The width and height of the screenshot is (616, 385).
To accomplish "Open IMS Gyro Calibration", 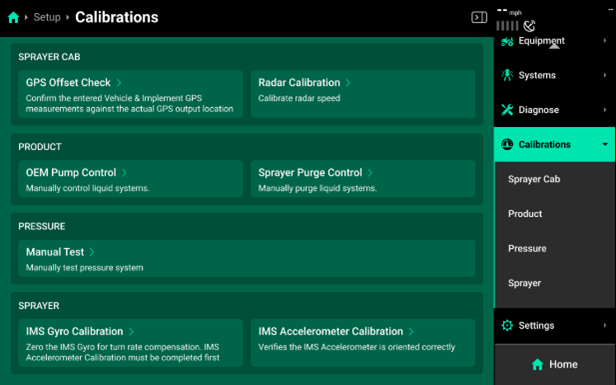I will (130, 343).
